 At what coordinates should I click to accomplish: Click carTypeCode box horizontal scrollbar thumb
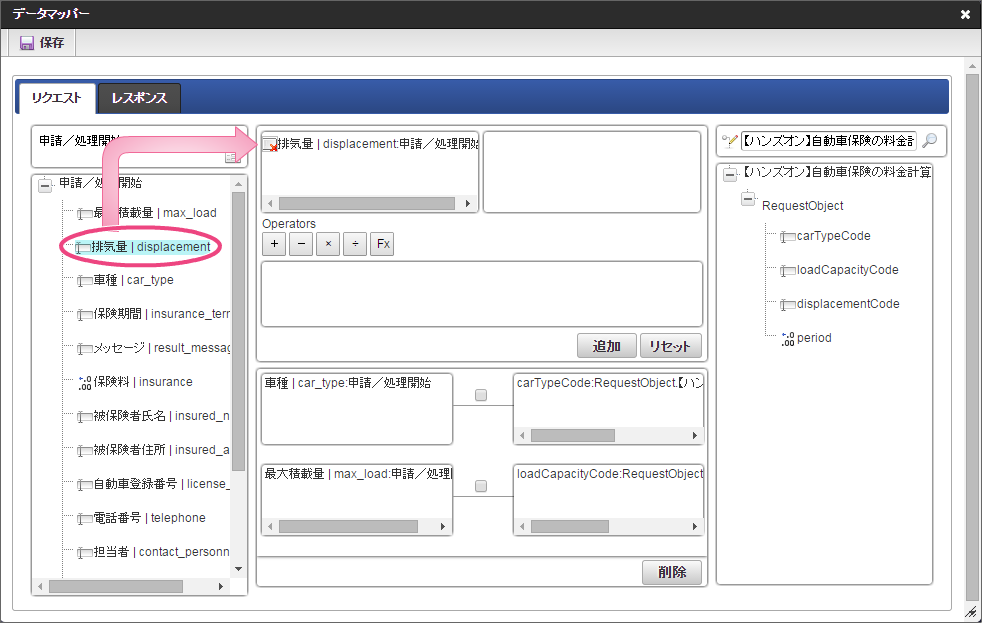(x=572, y=436)
